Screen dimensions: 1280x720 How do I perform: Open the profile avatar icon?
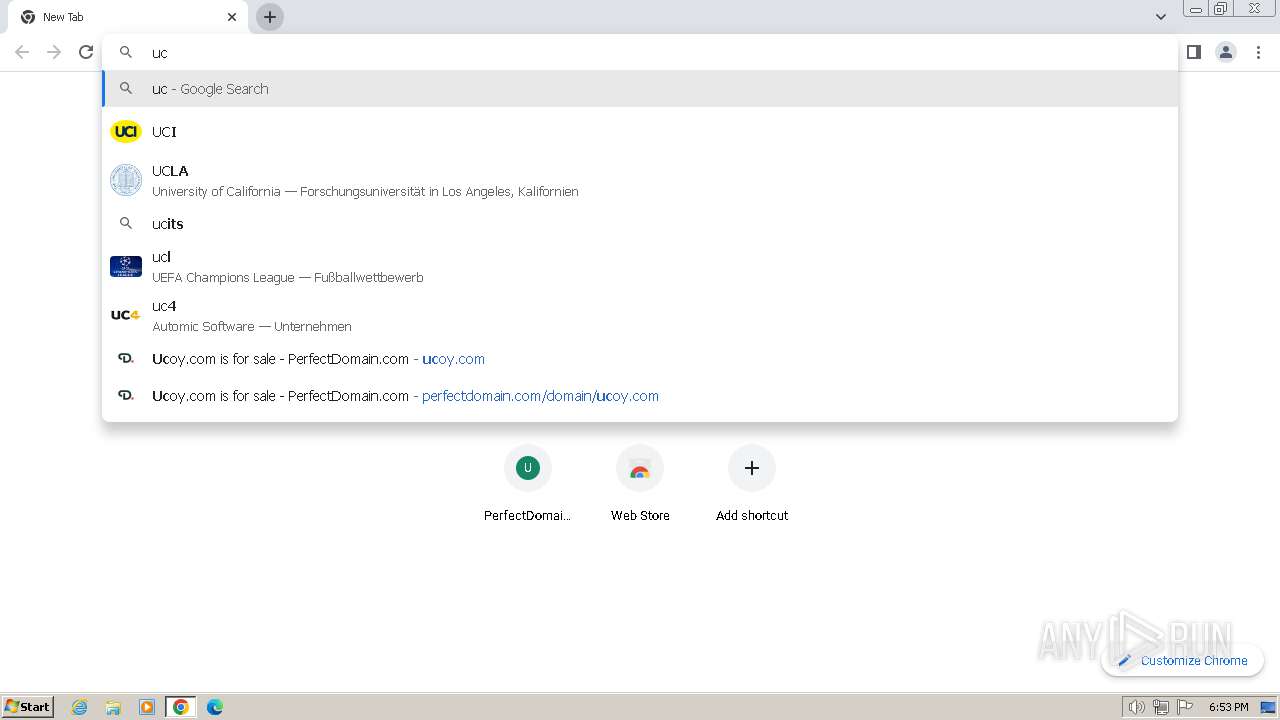pos(1226,52)
